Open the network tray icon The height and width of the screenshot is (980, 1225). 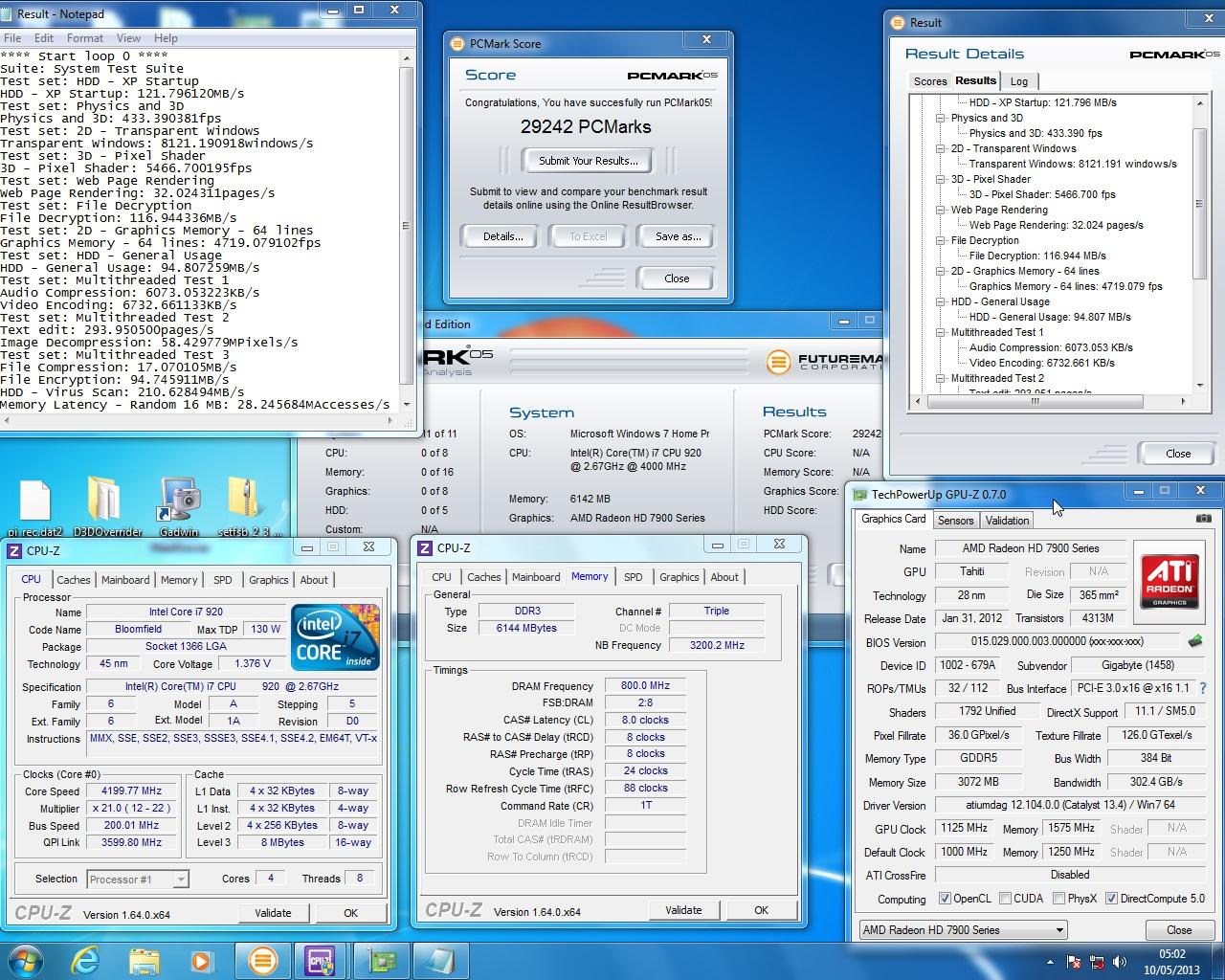(x=1099, y=962)
